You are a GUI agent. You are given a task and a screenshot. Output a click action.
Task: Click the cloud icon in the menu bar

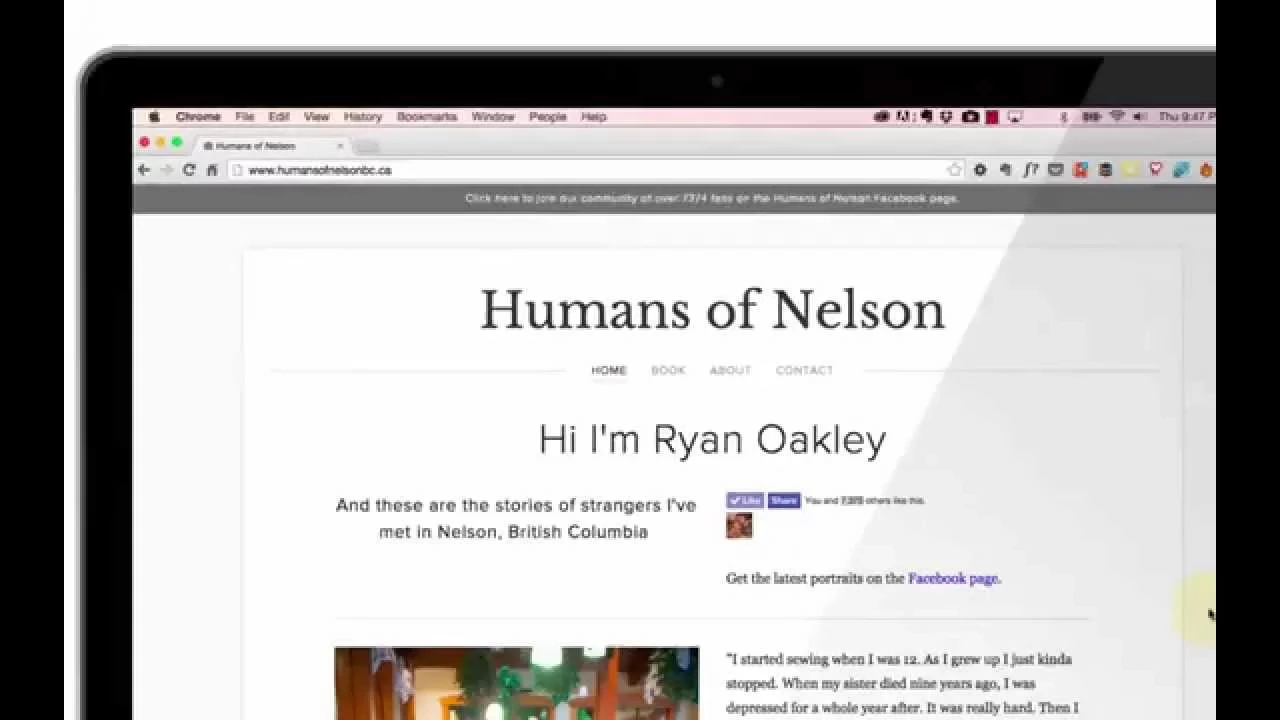coord(882,117)
